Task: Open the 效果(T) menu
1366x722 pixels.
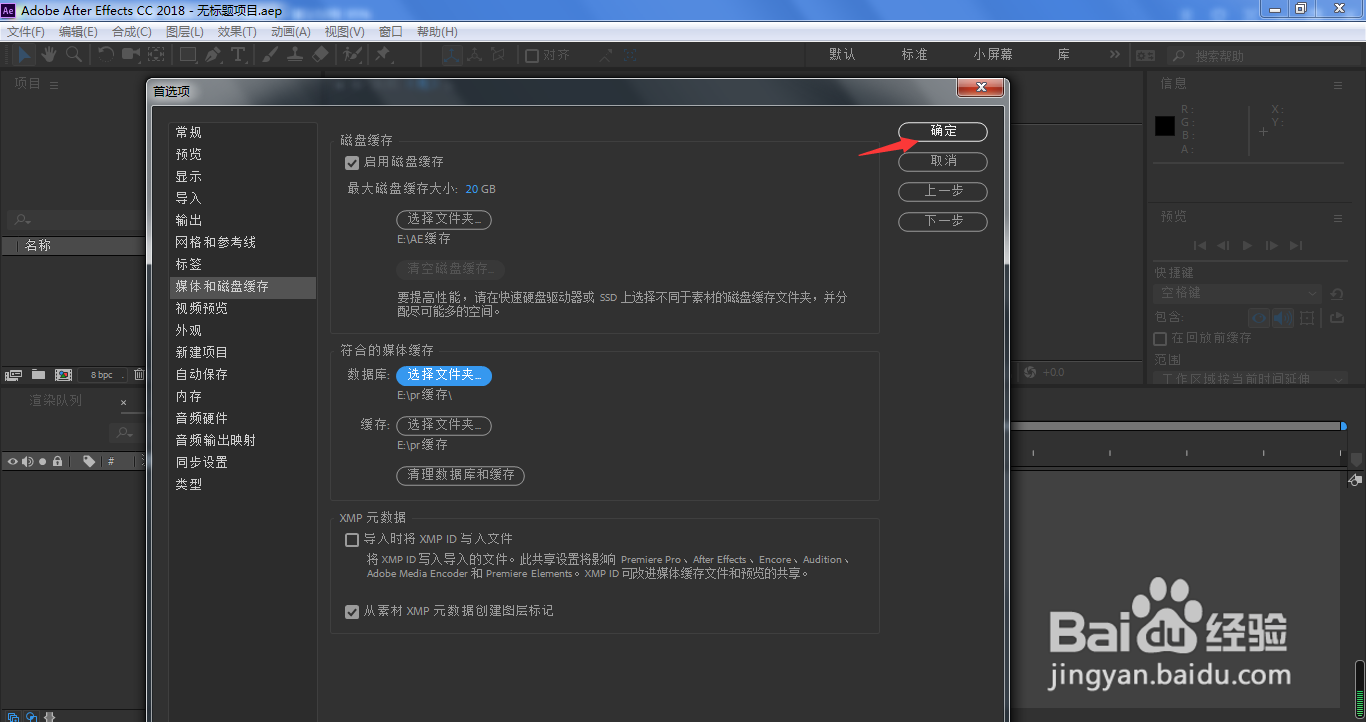Action: (x=237, y=31)
